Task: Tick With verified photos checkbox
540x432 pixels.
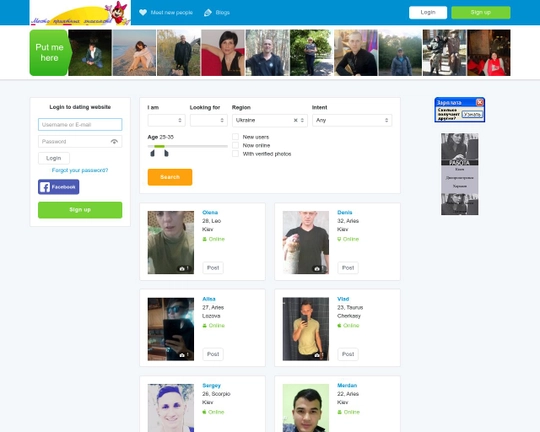Action: coord(236,154)
